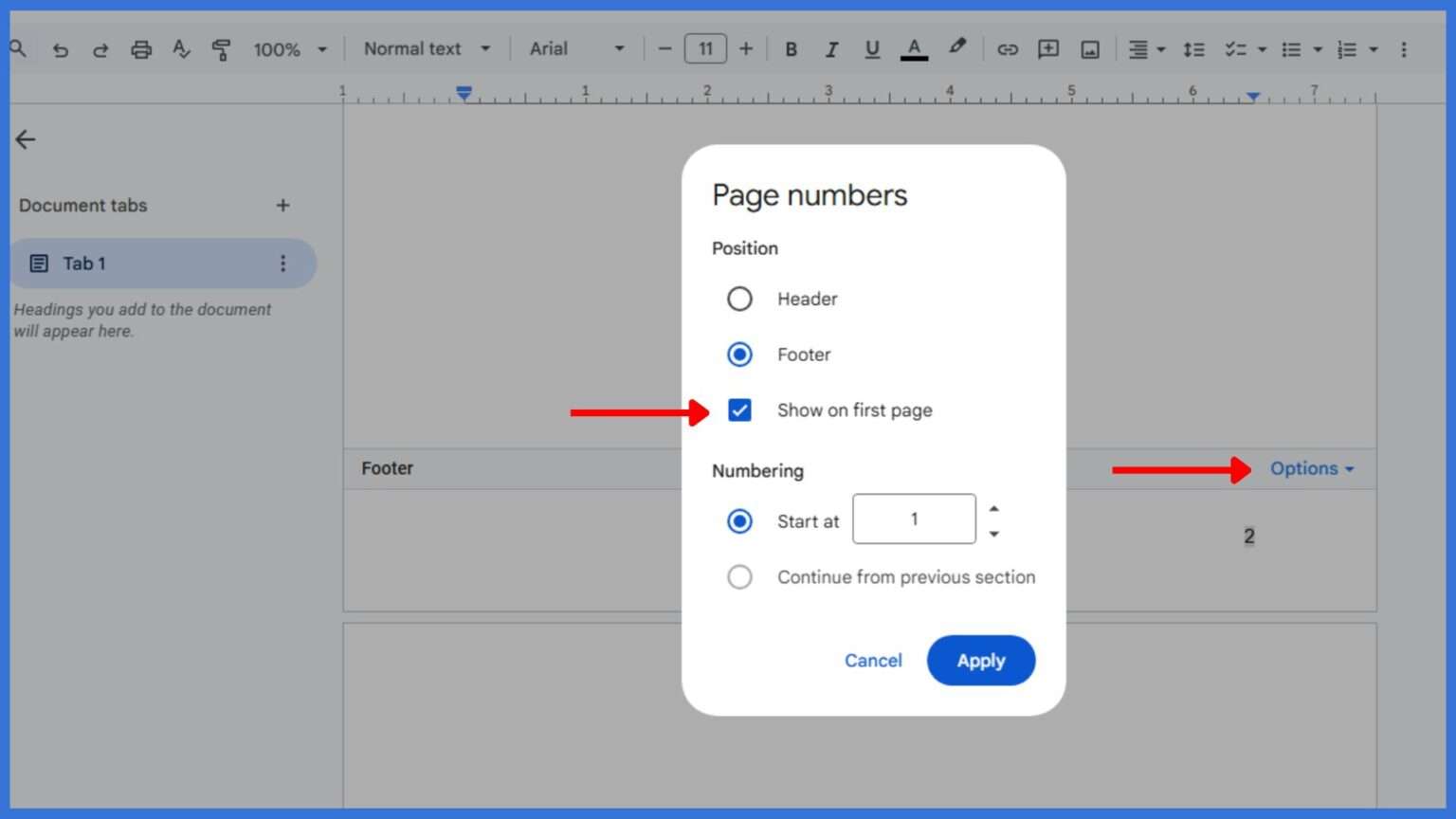
Task: Open the Normal text styles dropdown
Action: click(427, 48)
